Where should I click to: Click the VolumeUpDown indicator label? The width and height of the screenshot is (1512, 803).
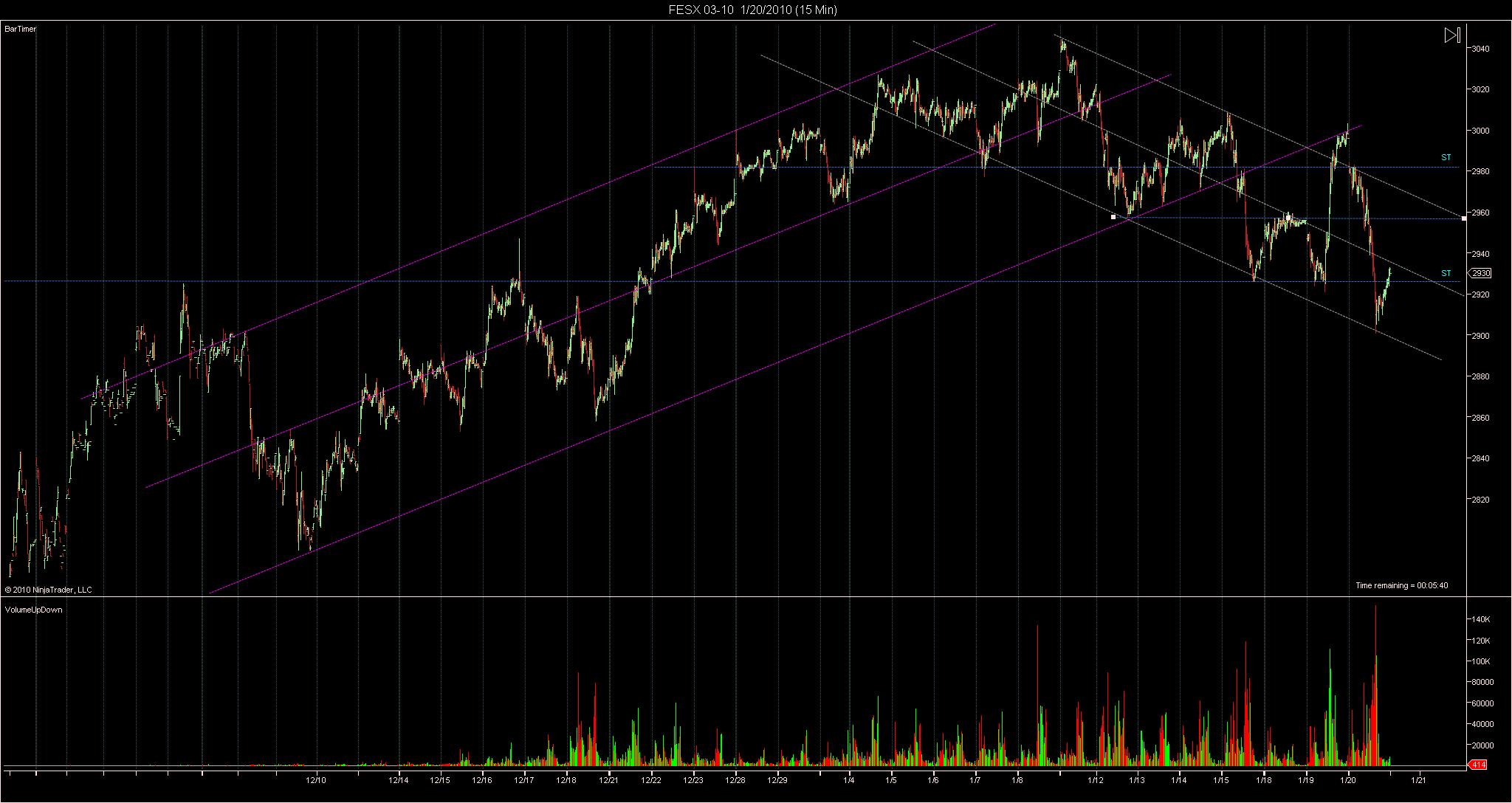point(33,610)
